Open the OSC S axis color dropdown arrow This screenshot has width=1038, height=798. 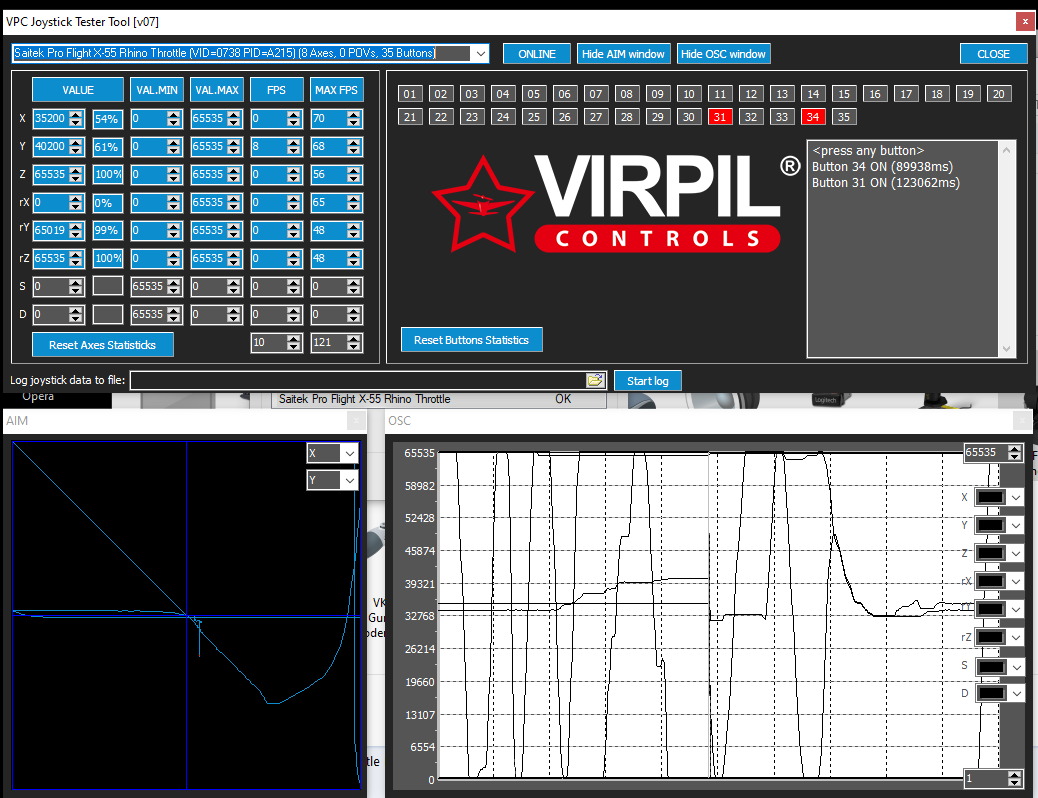click(1015, 666)
